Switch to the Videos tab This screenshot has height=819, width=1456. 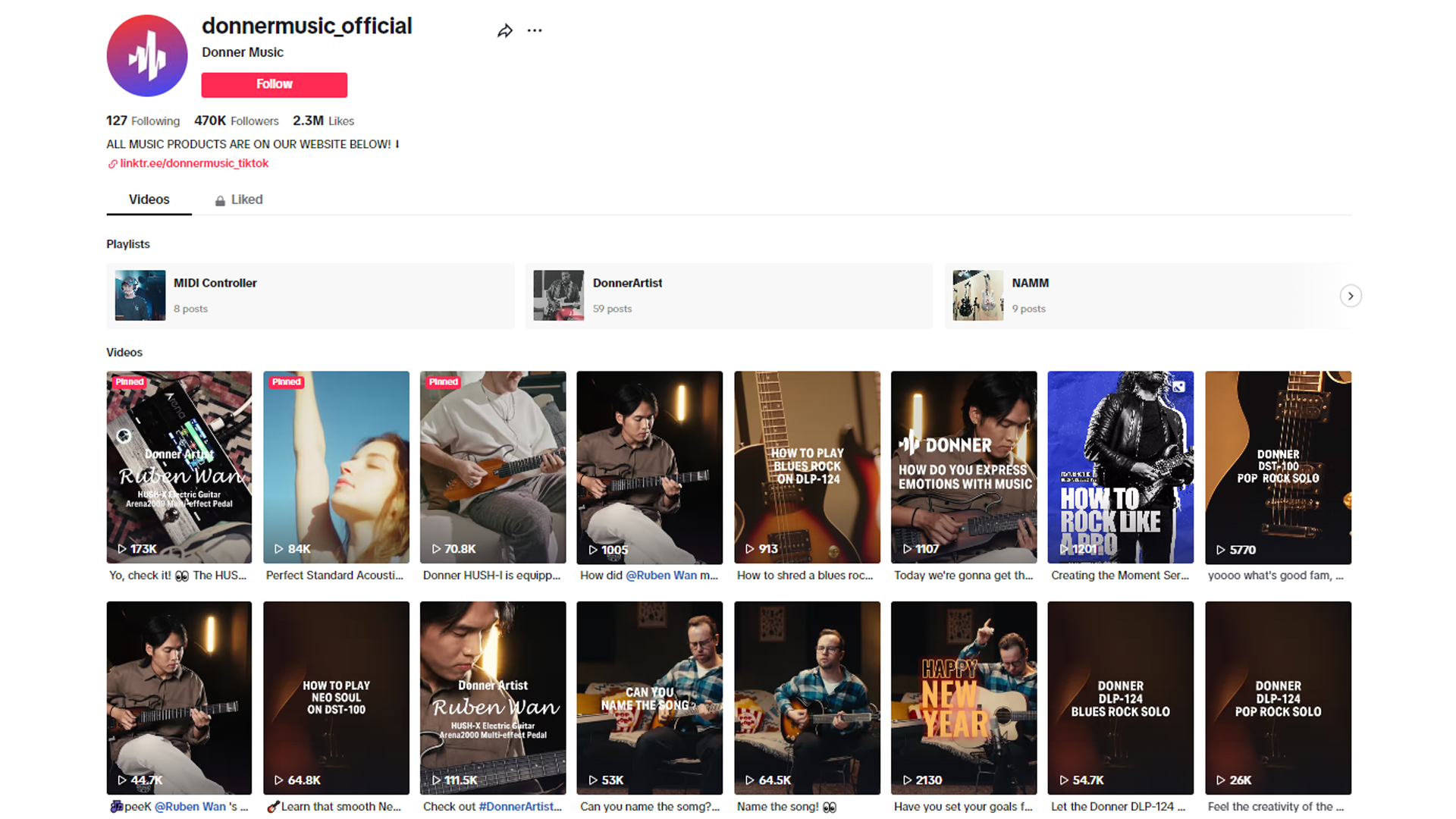coord(149,199)
